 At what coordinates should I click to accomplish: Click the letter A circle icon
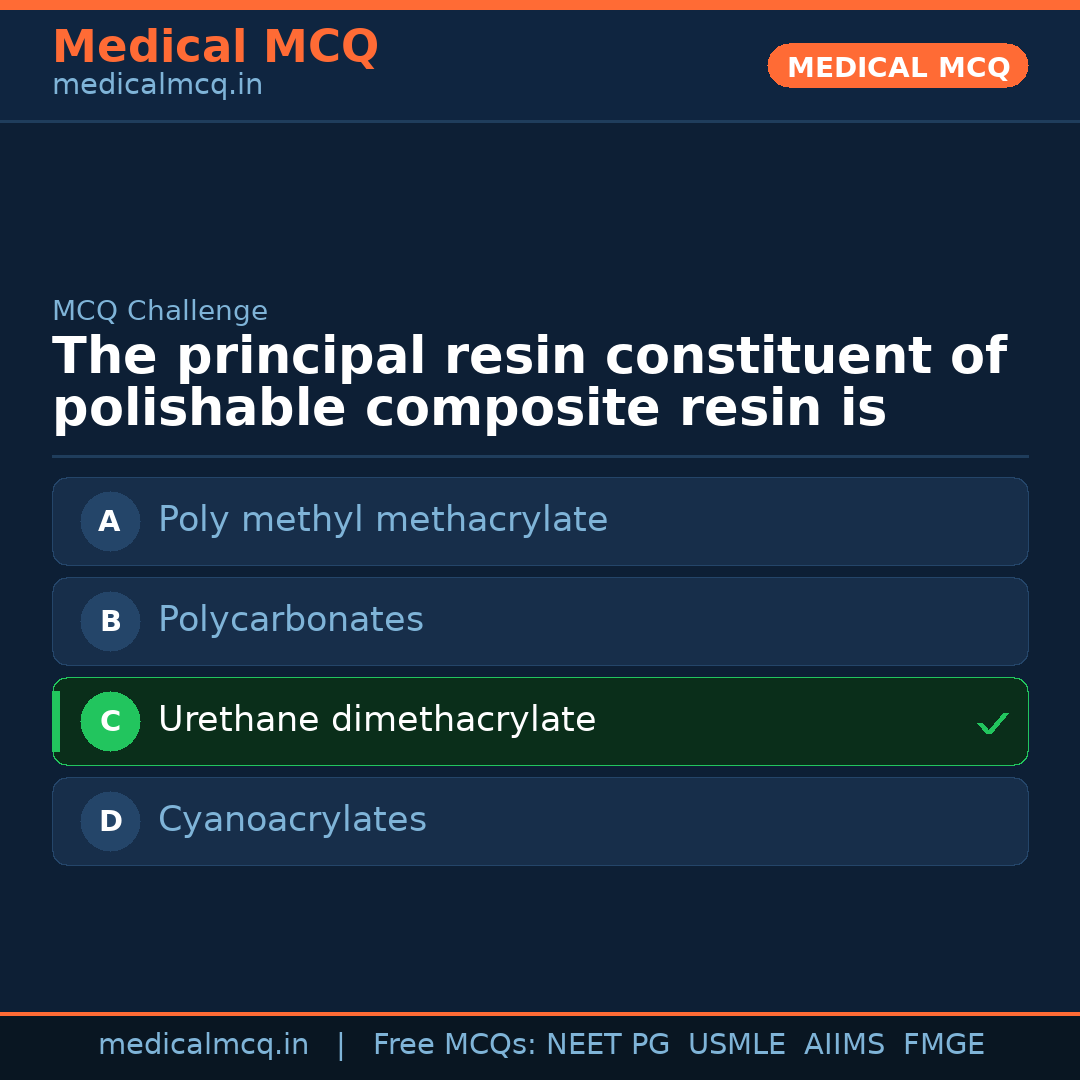tap(110, 521)
